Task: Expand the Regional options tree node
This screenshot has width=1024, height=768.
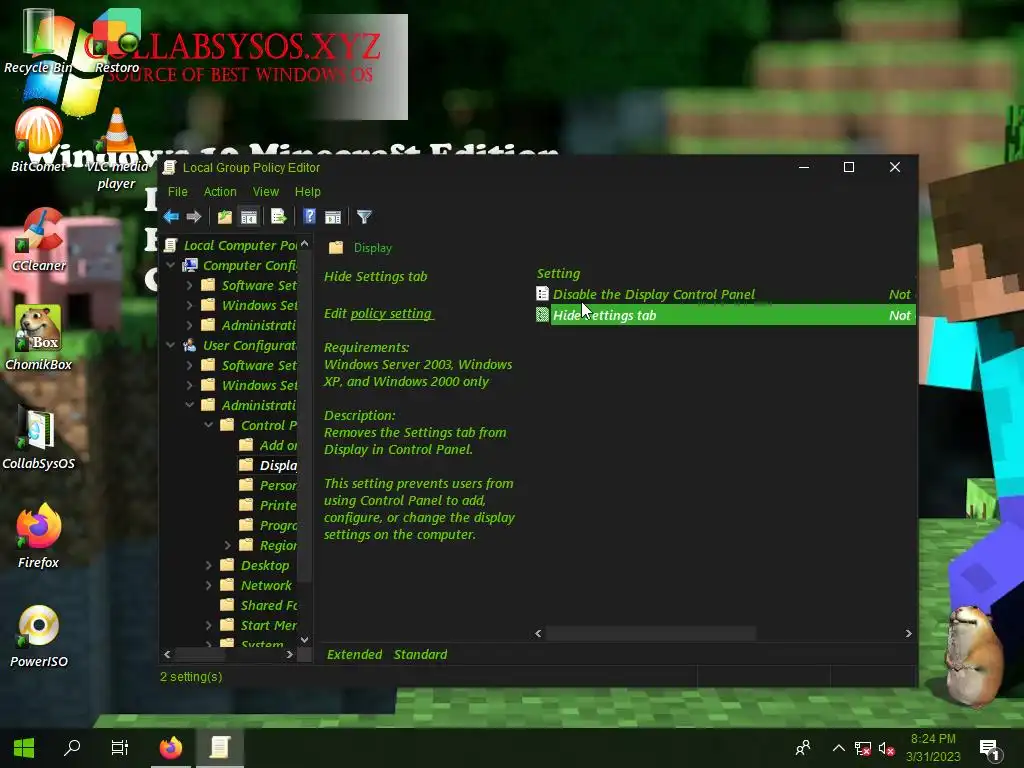Action: (227, 545)
